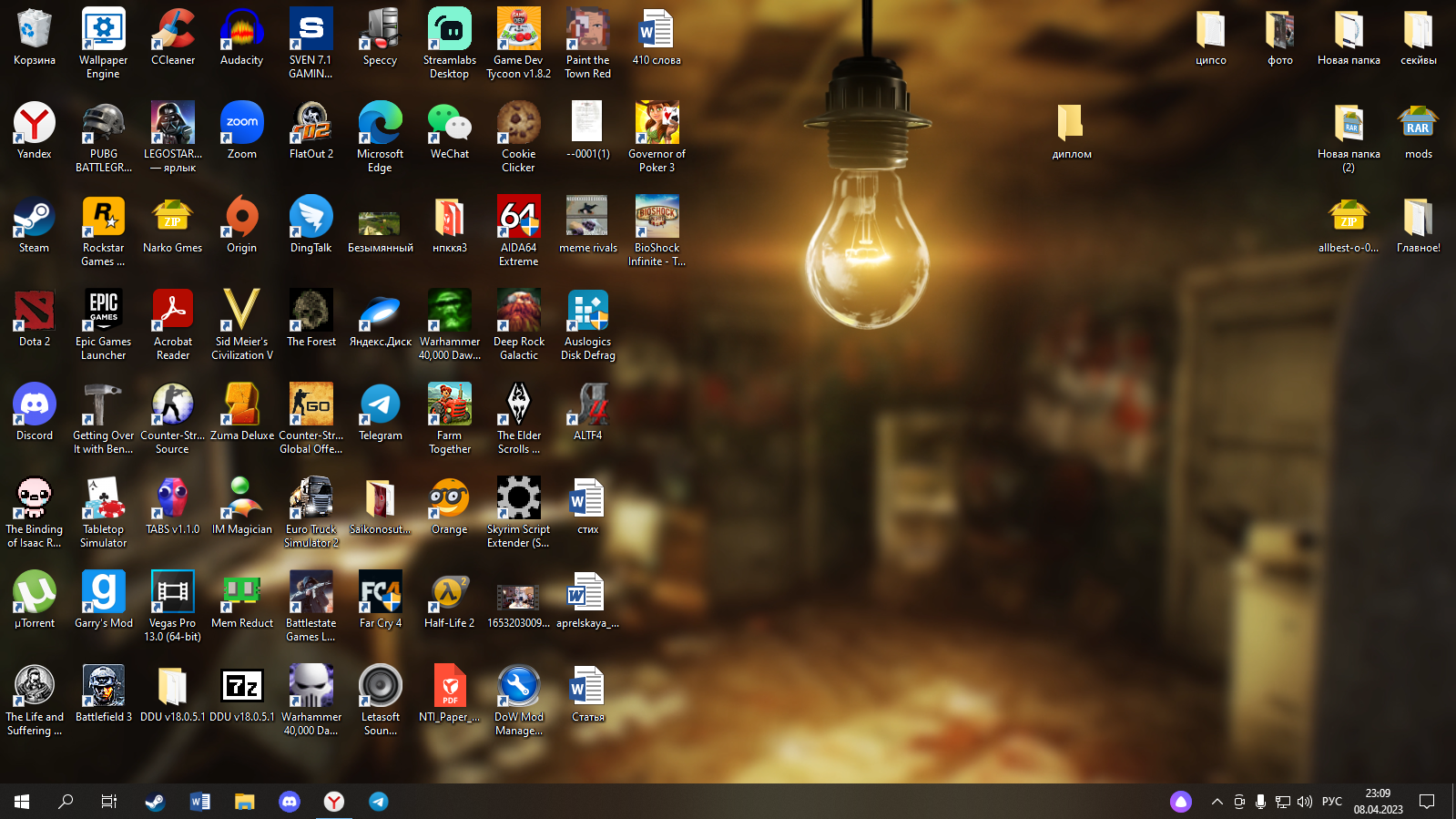Click the PUBG BATTLEGROUNDS desktop icon
Viewport: 1456px width, 819px height.
pyautogui.click(x=104, y=136)
